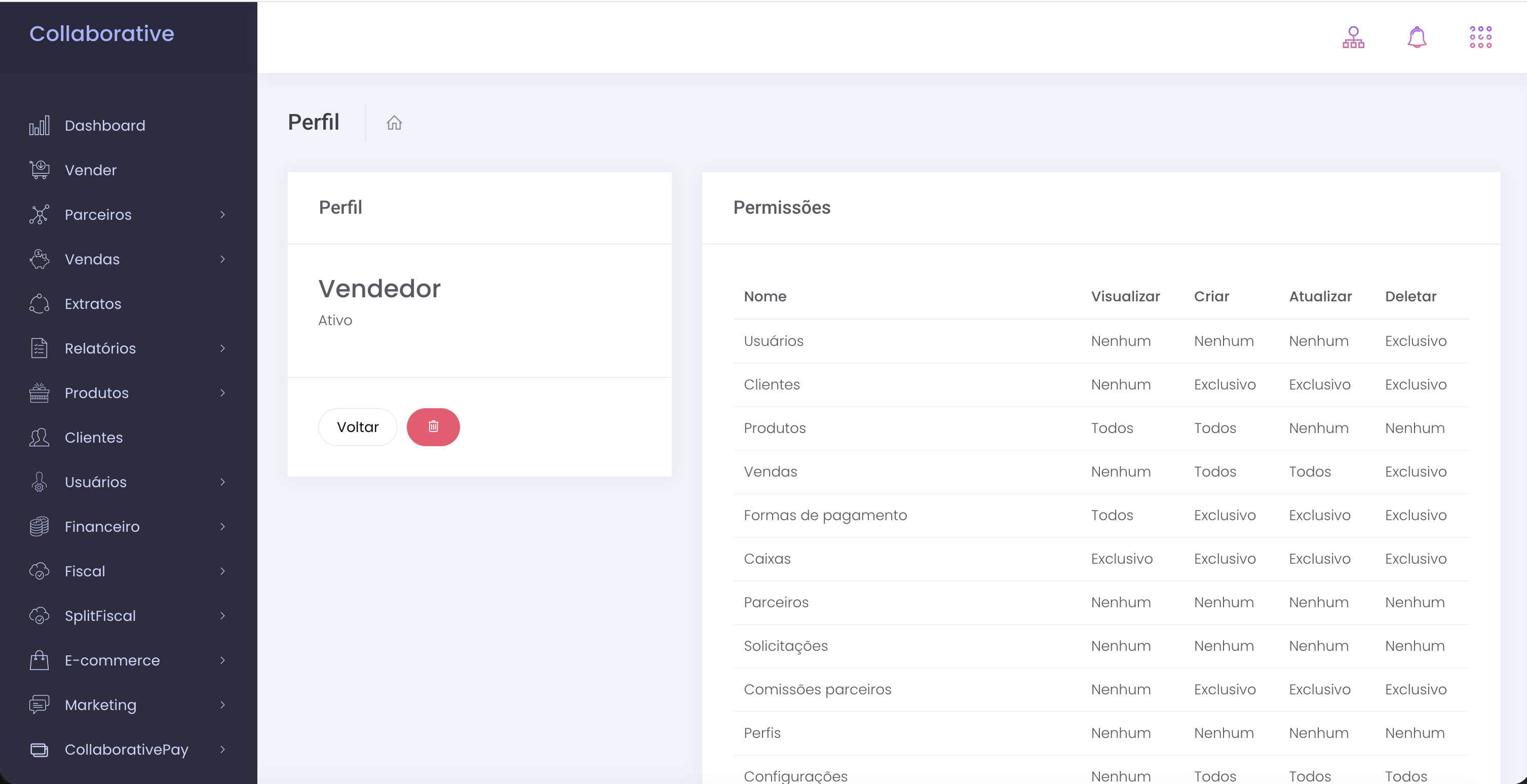Open the Vender menu item
This screenshot has height=784, width=1527.
pyautogui.click(x=91, y=170)
